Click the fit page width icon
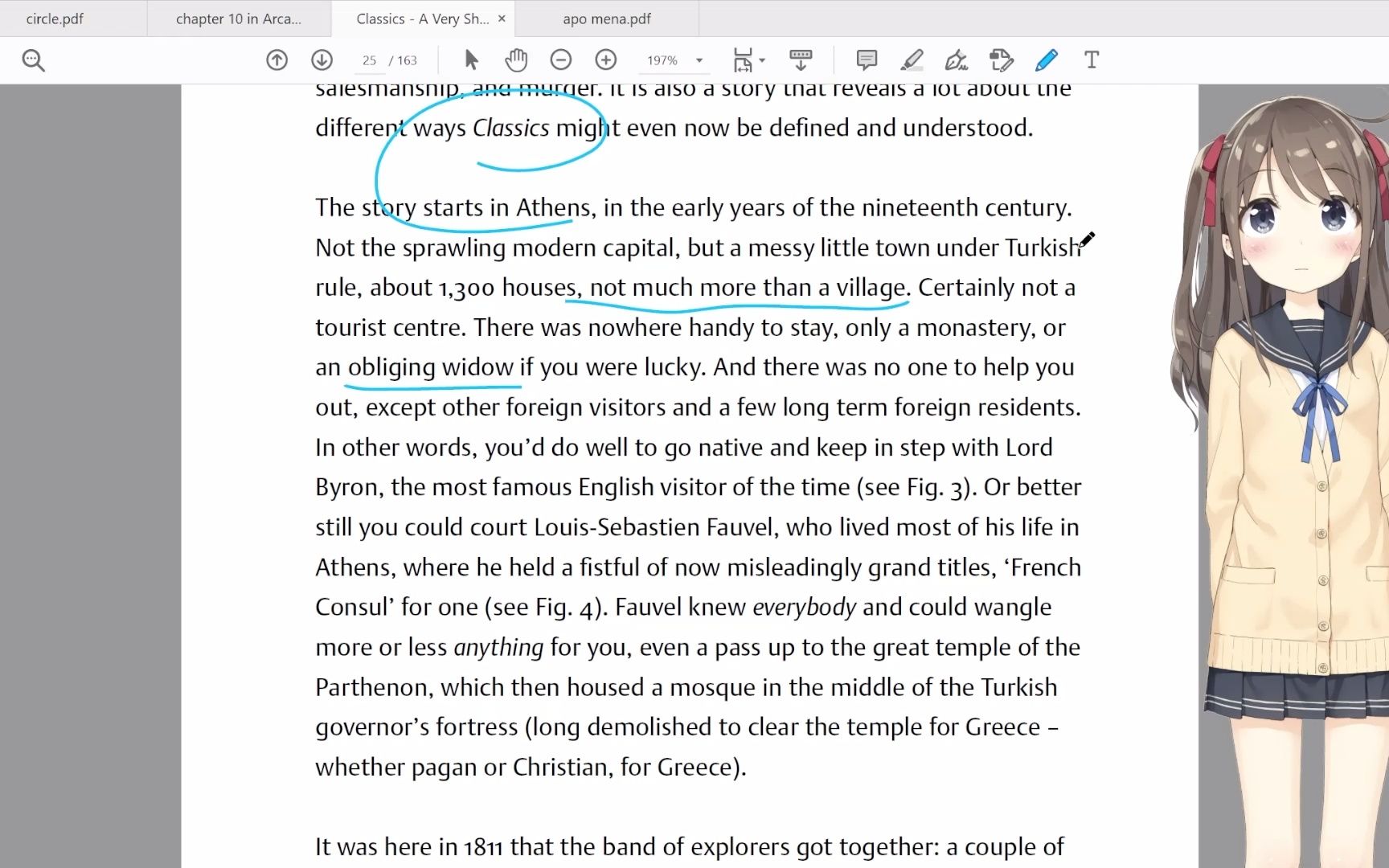 742,60
